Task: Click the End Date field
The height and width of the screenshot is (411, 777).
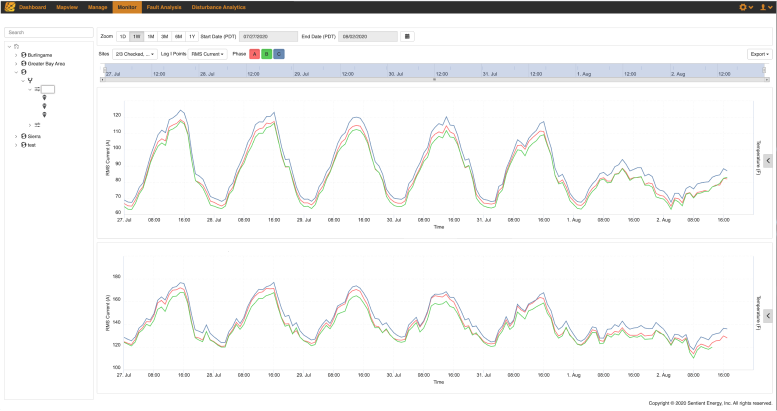Action: coord(368,37)
